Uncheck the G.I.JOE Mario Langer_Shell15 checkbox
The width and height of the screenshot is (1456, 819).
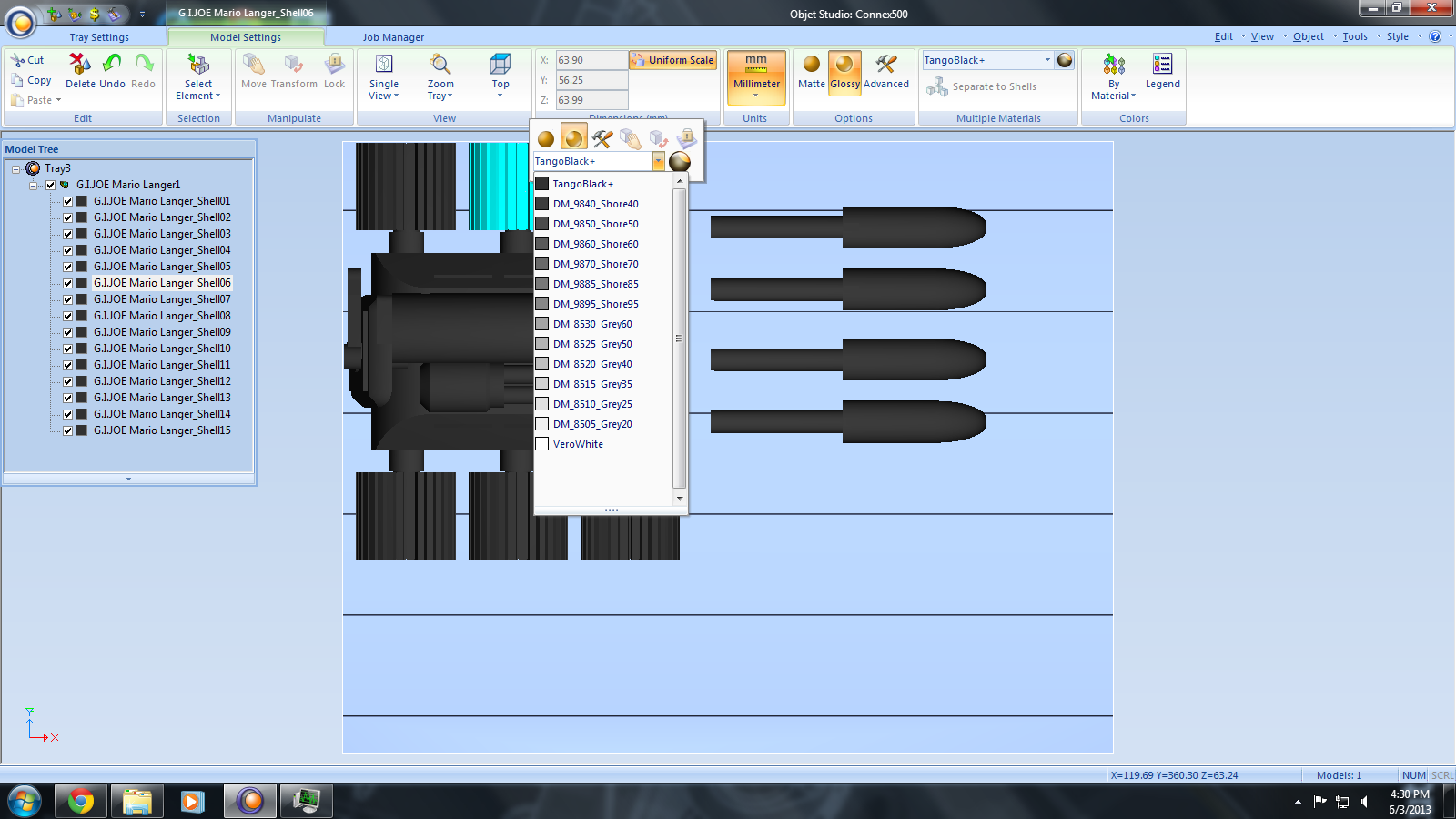tap(67, 430)
